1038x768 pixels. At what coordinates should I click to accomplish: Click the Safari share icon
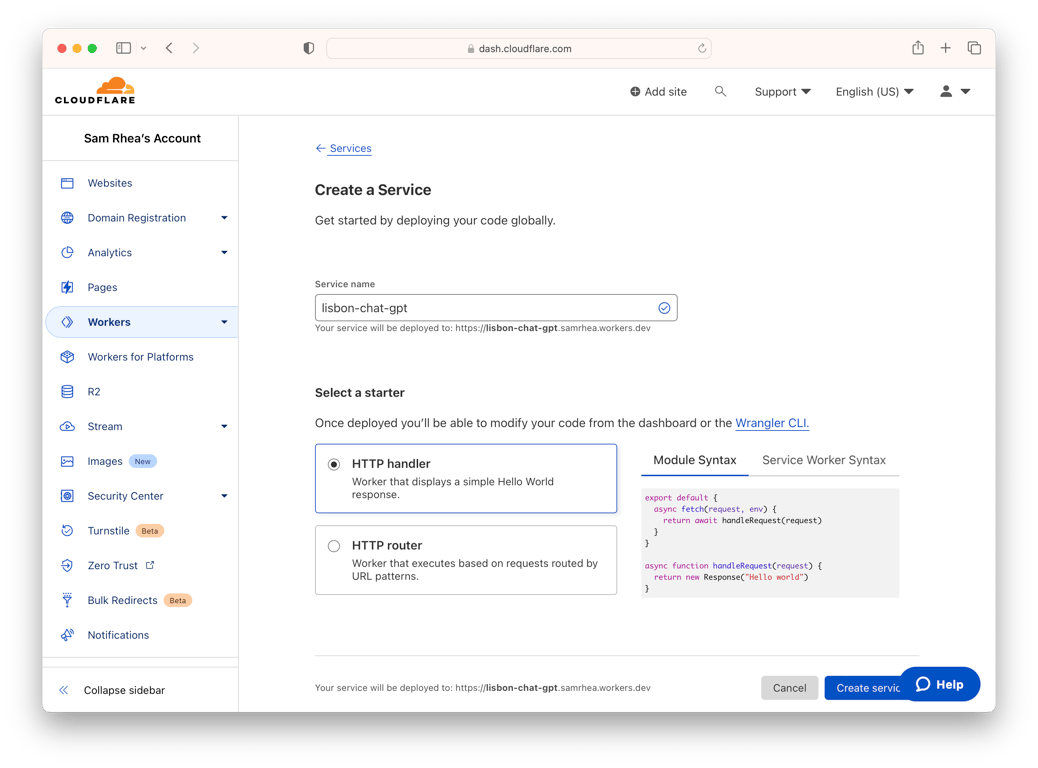(918, 48)
